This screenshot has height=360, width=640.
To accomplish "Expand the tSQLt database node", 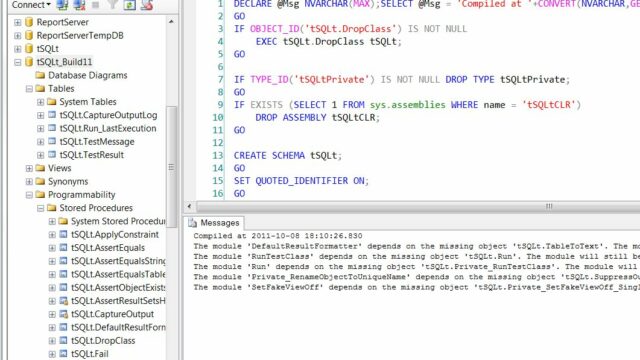I will (x=18, y=49).
